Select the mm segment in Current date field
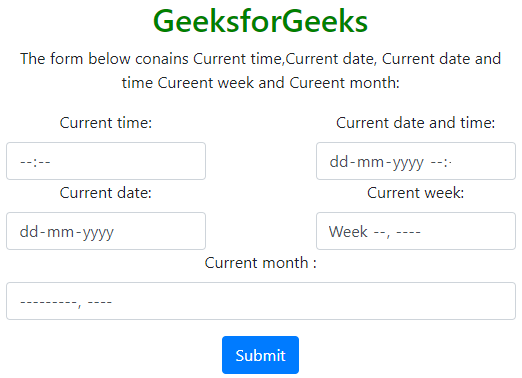 (x=60, y=232)
